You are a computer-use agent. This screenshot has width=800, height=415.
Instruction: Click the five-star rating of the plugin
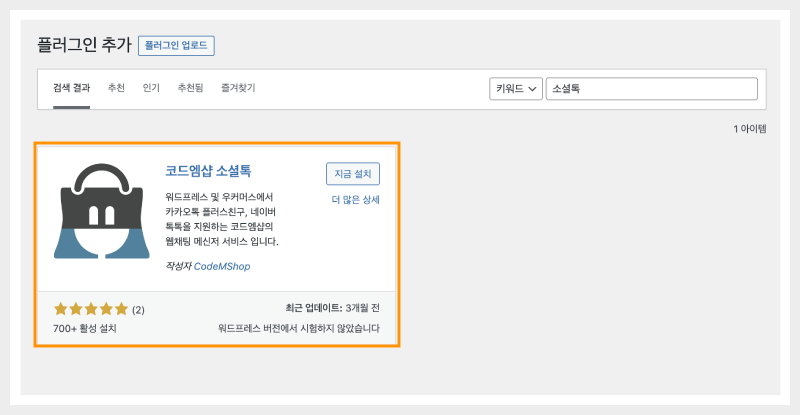click(x=91, y=309)
